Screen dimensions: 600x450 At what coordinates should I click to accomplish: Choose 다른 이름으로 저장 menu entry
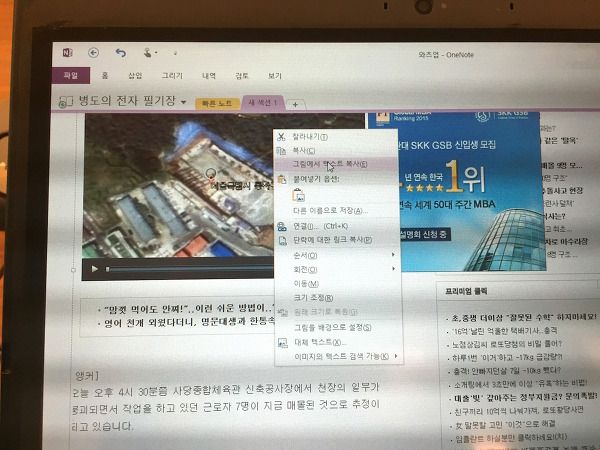click(x=337, y=210)
